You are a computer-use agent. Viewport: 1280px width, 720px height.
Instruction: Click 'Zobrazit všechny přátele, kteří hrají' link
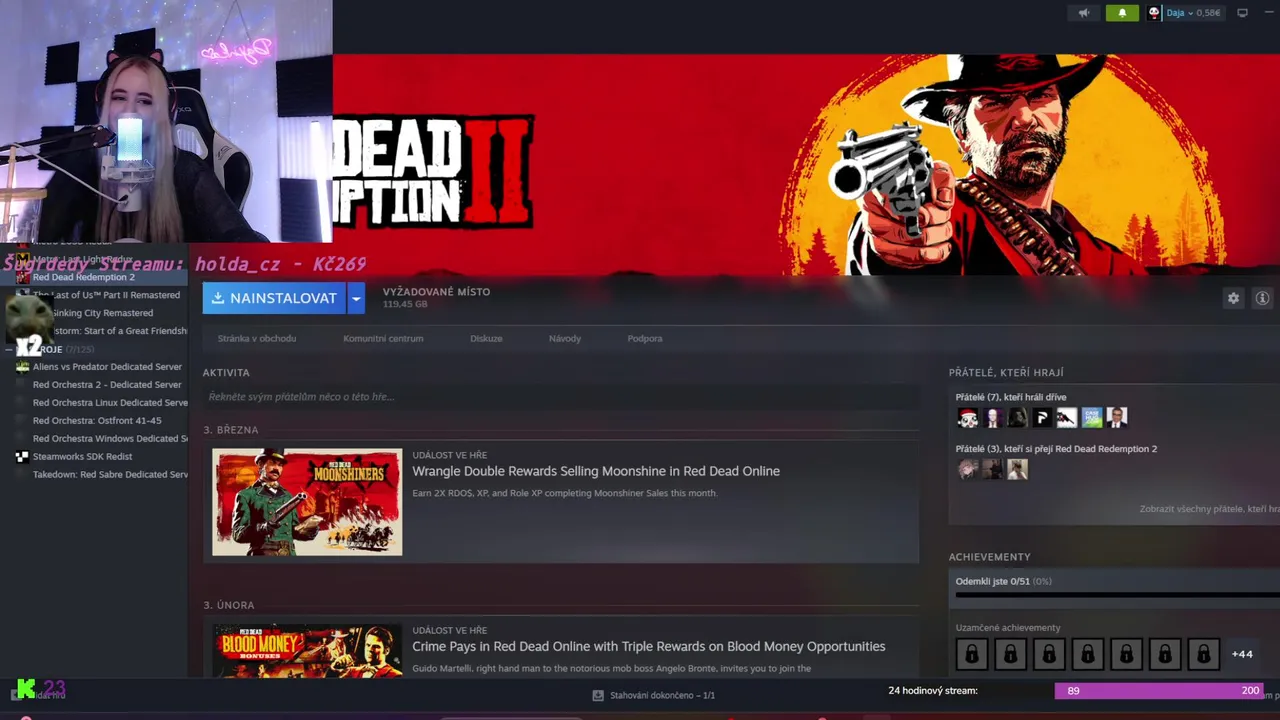point(1209,509)
